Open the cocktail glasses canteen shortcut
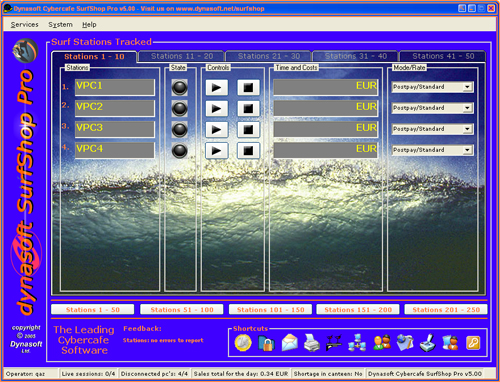Image resolution: width=500 pixels, height=382 pixels. point(334,343)
